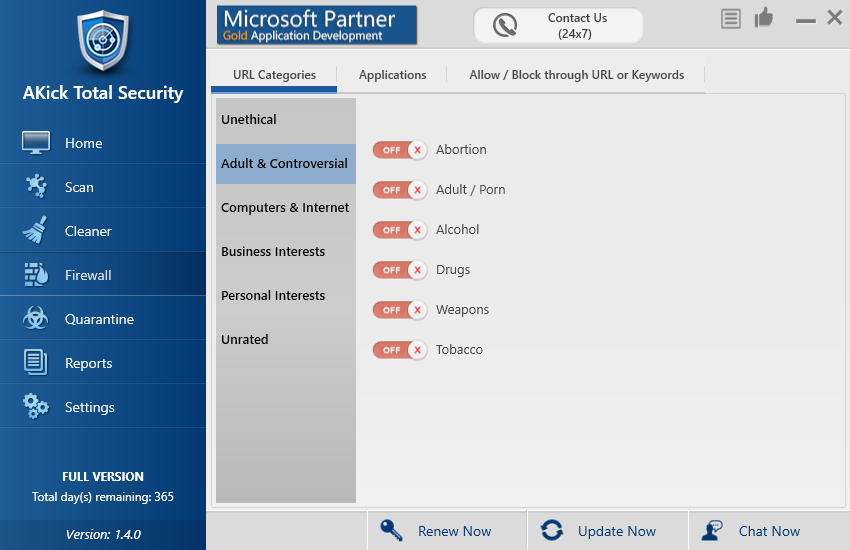
Task: Turn on the Drugs category switch
Action: (x=400, y=270)
